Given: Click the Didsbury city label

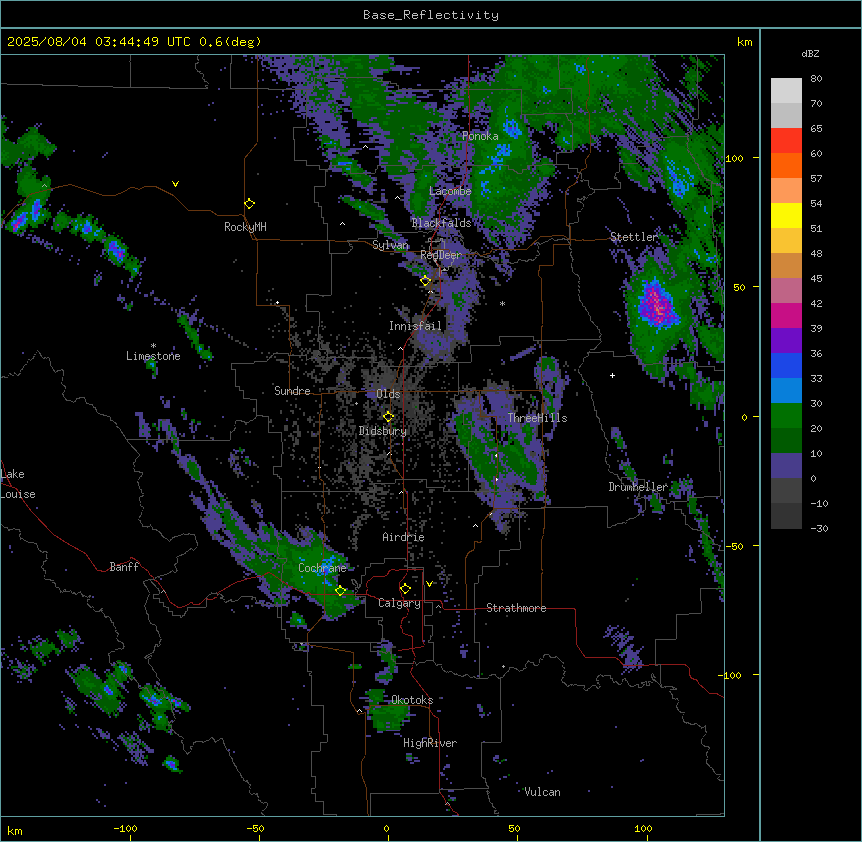Looking at the screenshot, I should [x=383, y=431].
